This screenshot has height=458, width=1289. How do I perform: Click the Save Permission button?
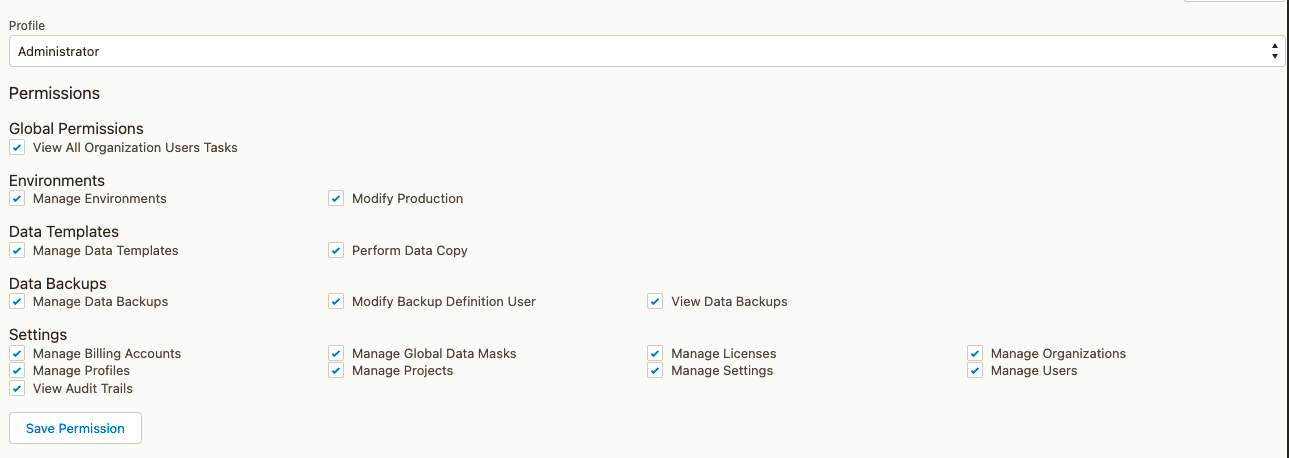pyautogui.click(x=75, y=428)
